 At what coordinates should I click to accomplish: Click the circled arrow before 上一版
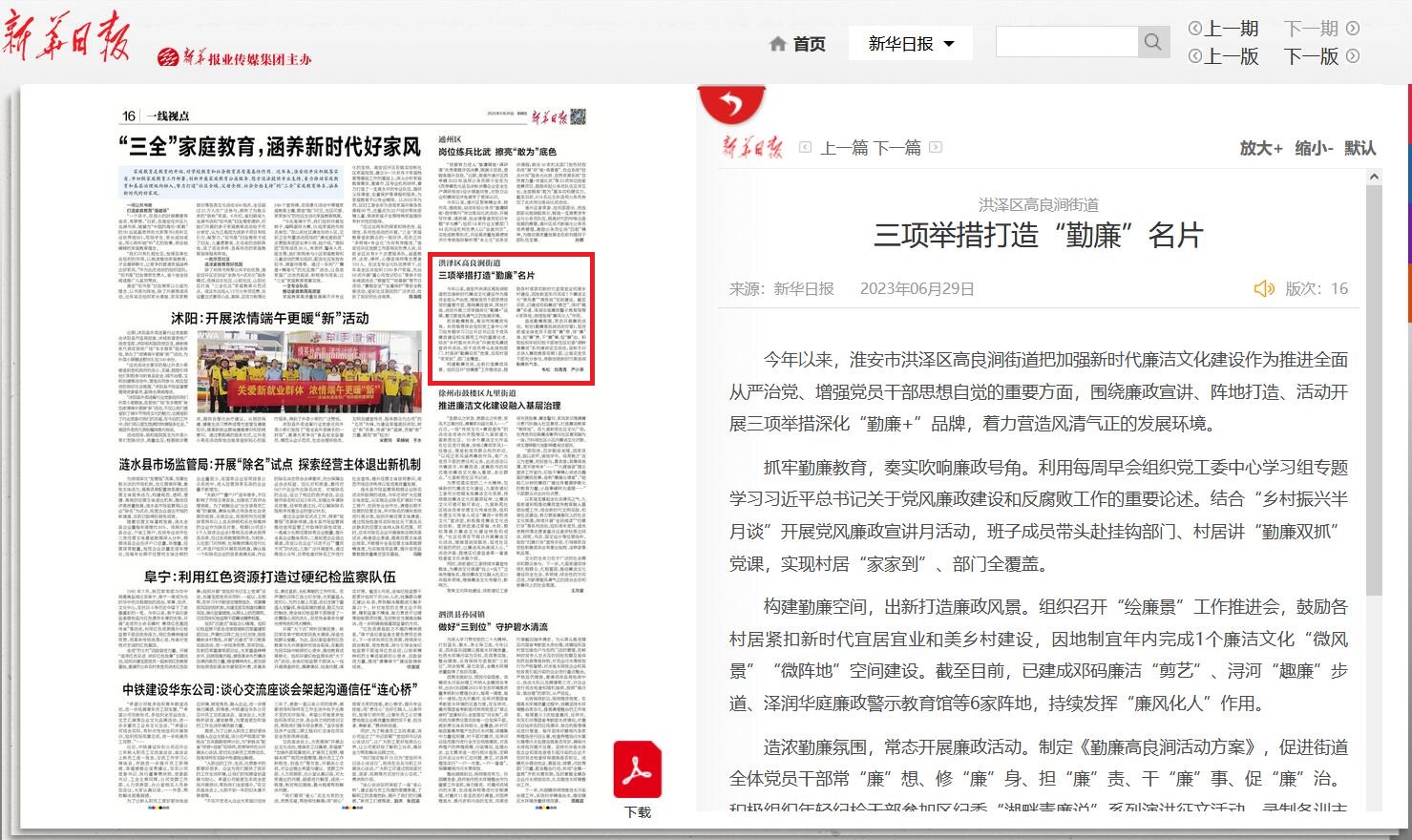[1194, 56]
